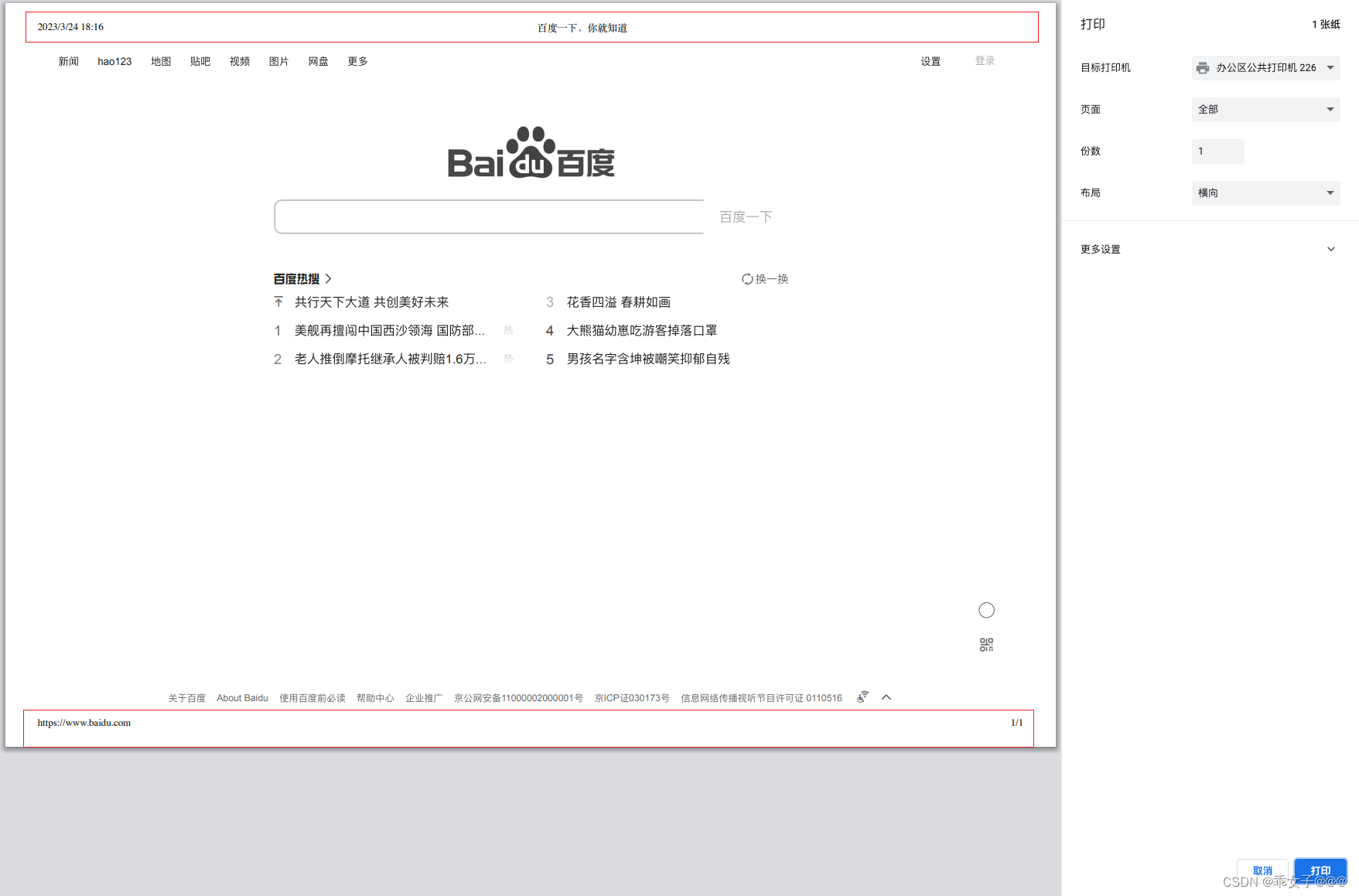Open the 图片 nav link

(279, 62)
